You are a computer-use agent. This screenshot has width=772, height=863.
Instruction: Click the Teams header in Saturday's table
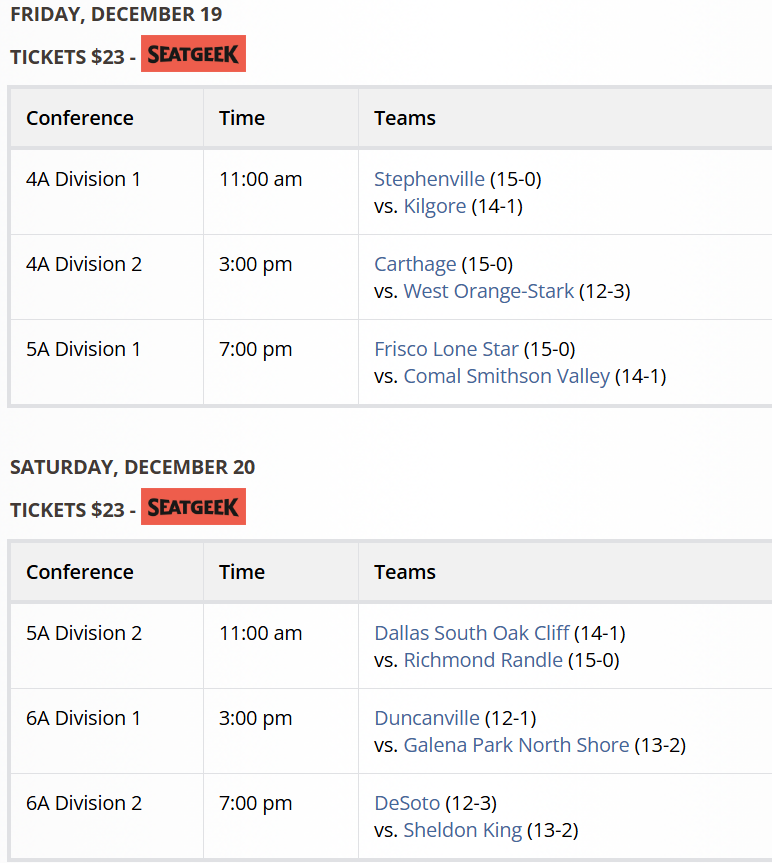tap(405, 572)
